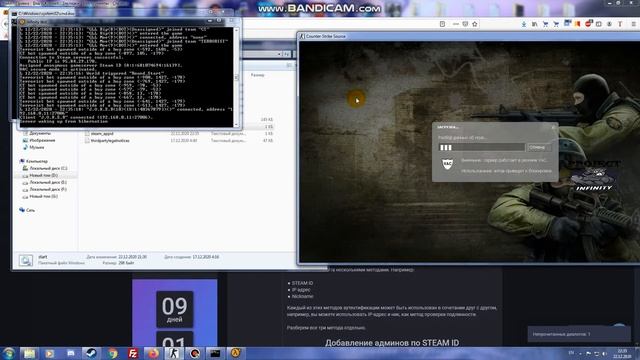The width and height of the screenshot is (640, 360).
Task: Click the language indicator in system tray
Action: [571, 353]
